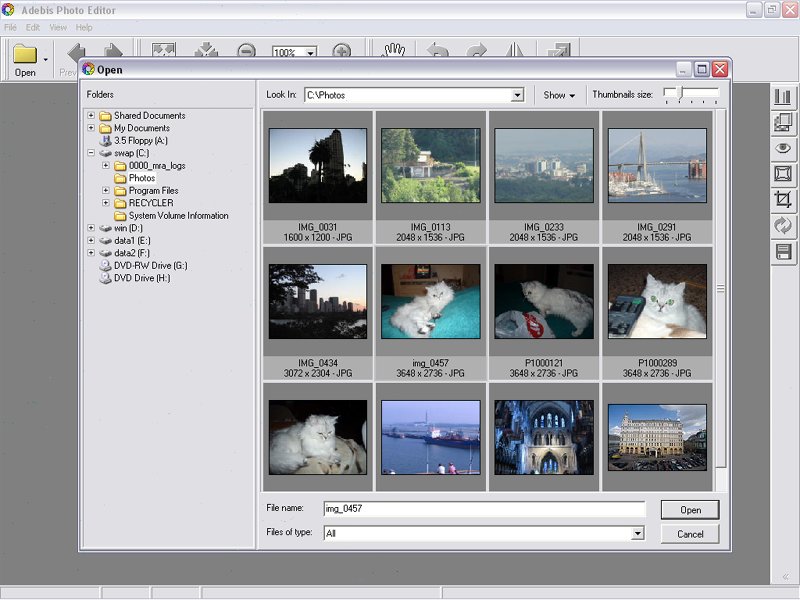Click the histogram bars icon in the sidebar
The width and height of the screenshot is (800, 600).
(x=783, y=97)
